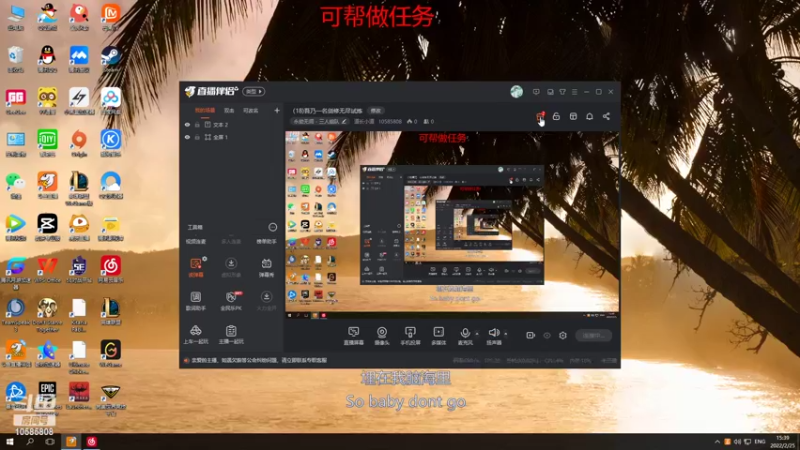Open the mode switch pill beside the logo

coord(254,91)
